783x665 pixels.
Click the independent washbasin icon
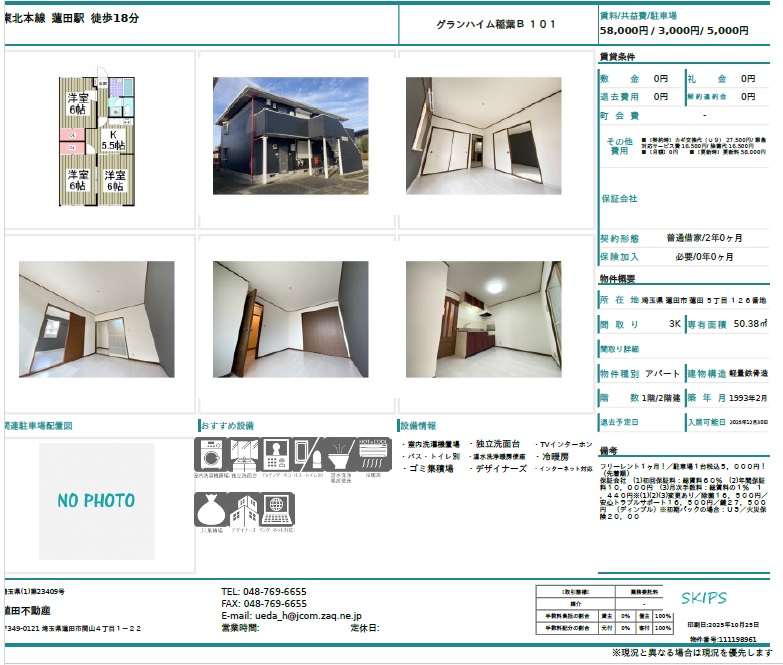pos(244,457)
